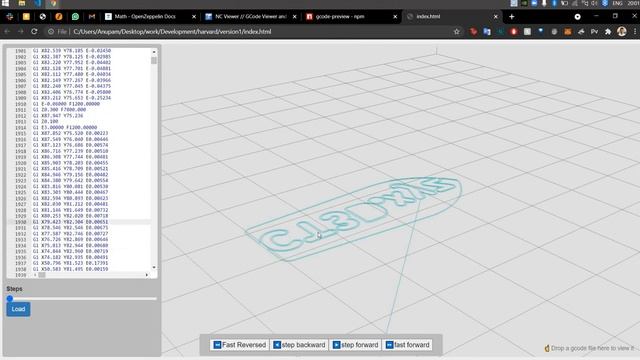Click the white square extension icon
The height and width of the screenshot is (360, 640).
527,31
